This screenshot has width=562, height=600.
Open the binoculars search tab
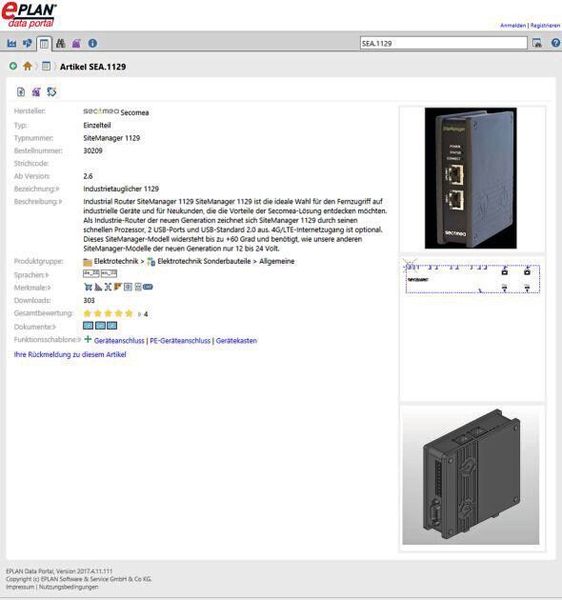click(x=60, y=43)
